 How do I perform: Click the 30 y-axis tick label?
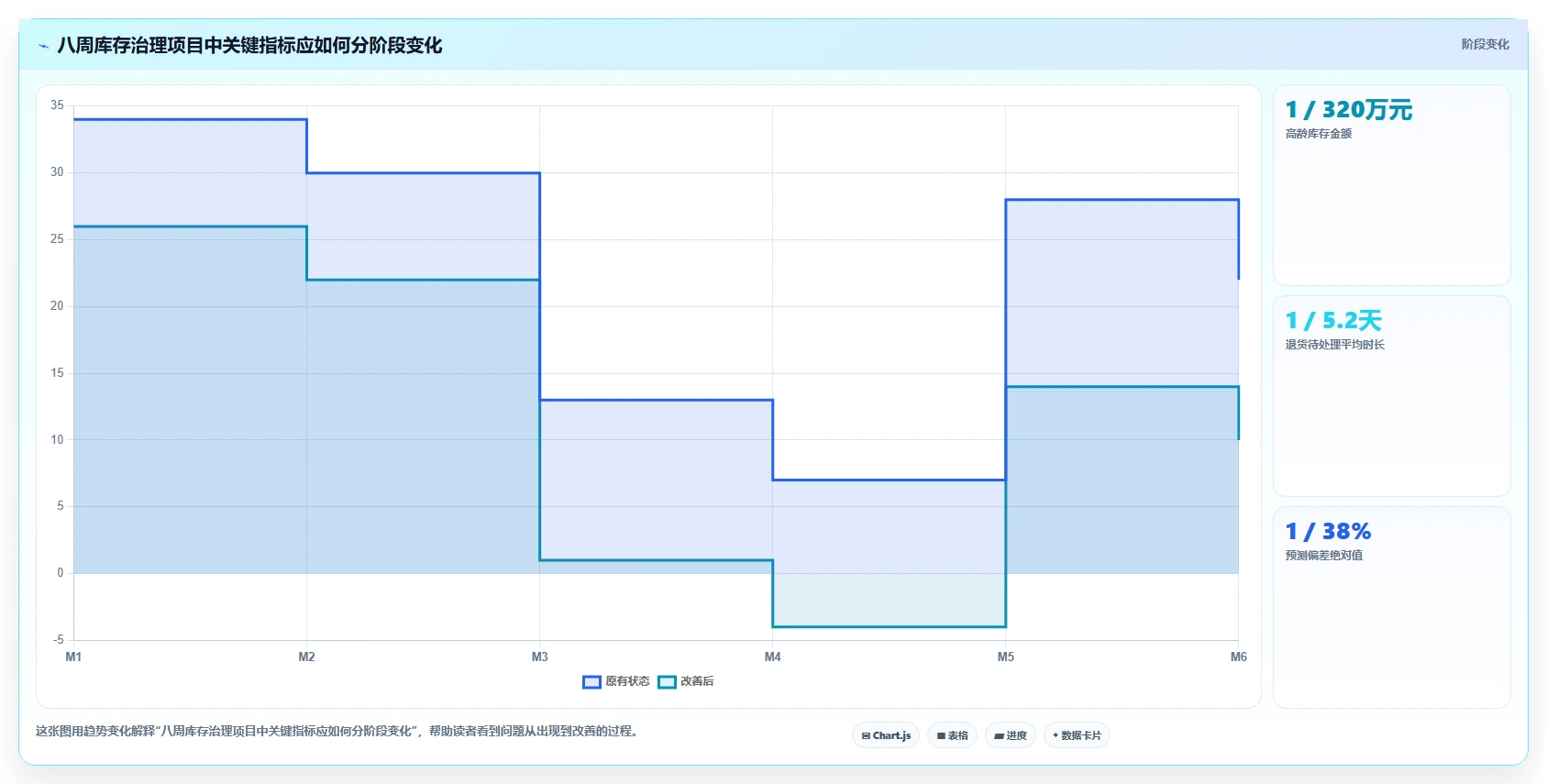pos(57,172)
